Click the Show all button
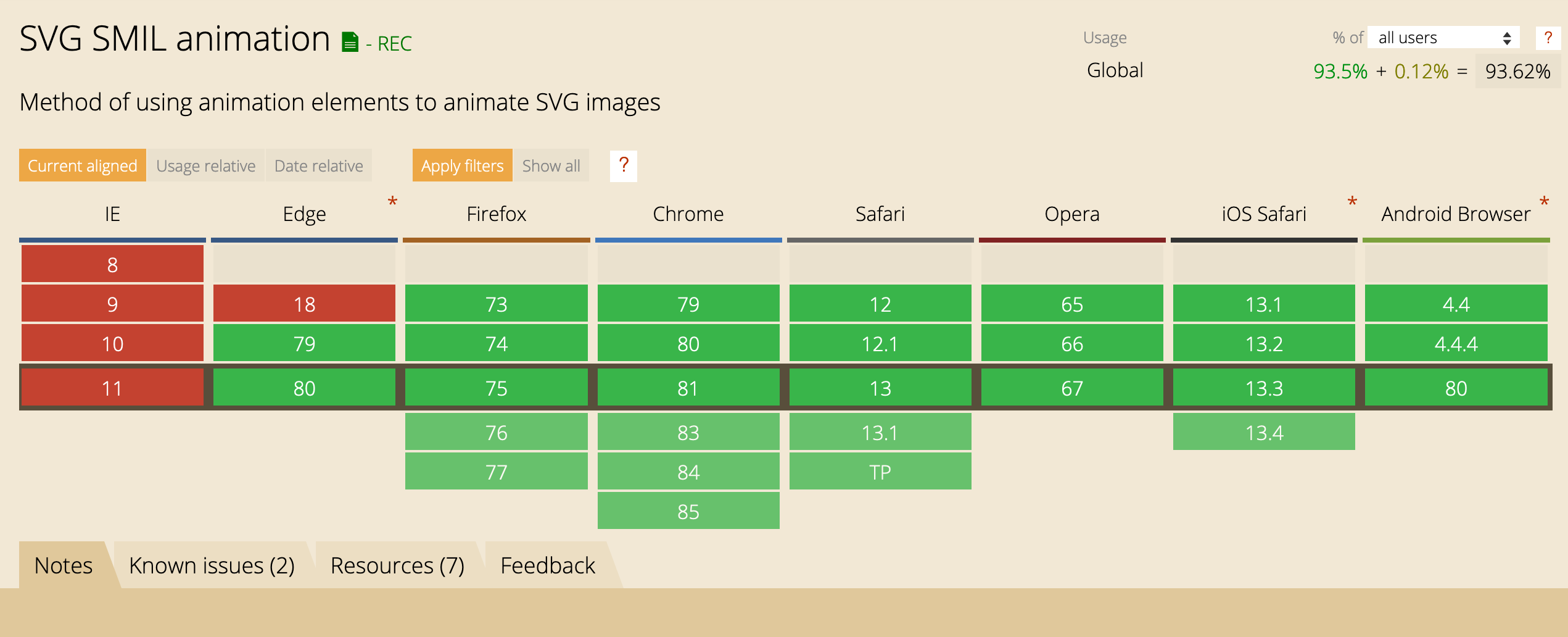The height and width of the screenshot is (637, 1568). tap(551, 165)
